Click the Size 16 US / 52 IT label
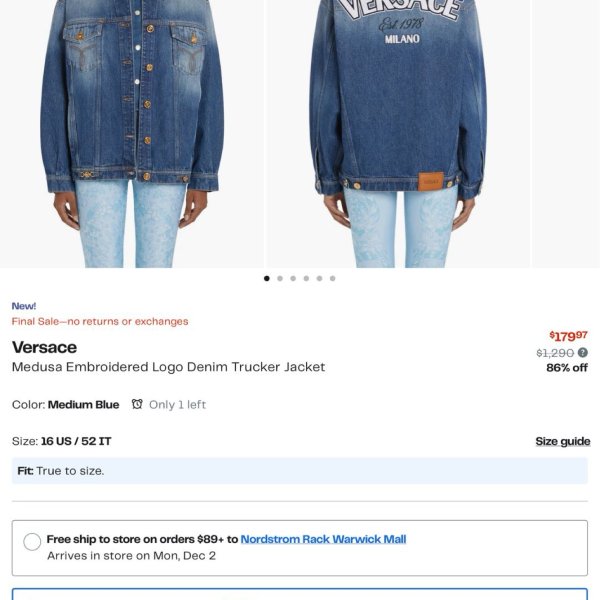Screen dimensions: 600x600 coord(62,441)
